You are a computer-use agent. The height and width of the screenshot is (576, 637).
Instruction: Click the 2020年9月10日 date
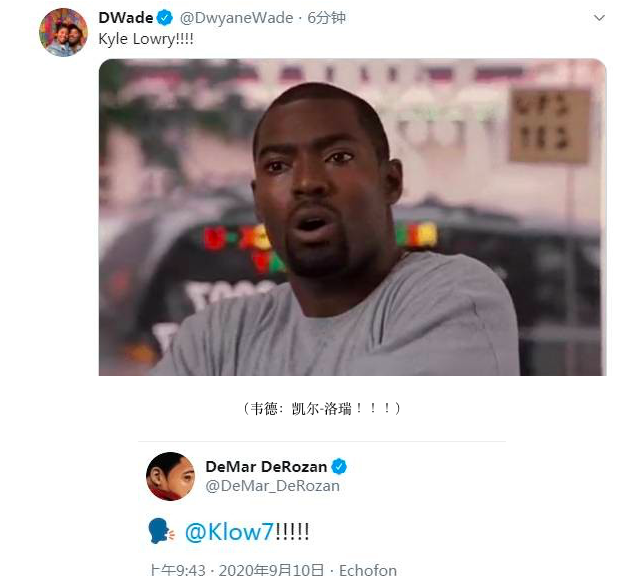(271, 570)
